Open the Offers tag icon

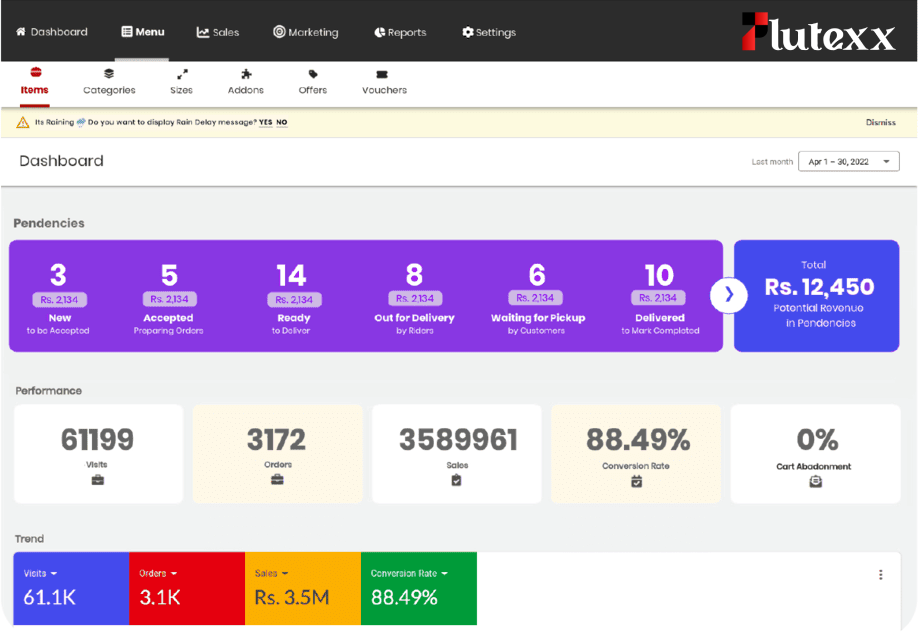point(313,74)
